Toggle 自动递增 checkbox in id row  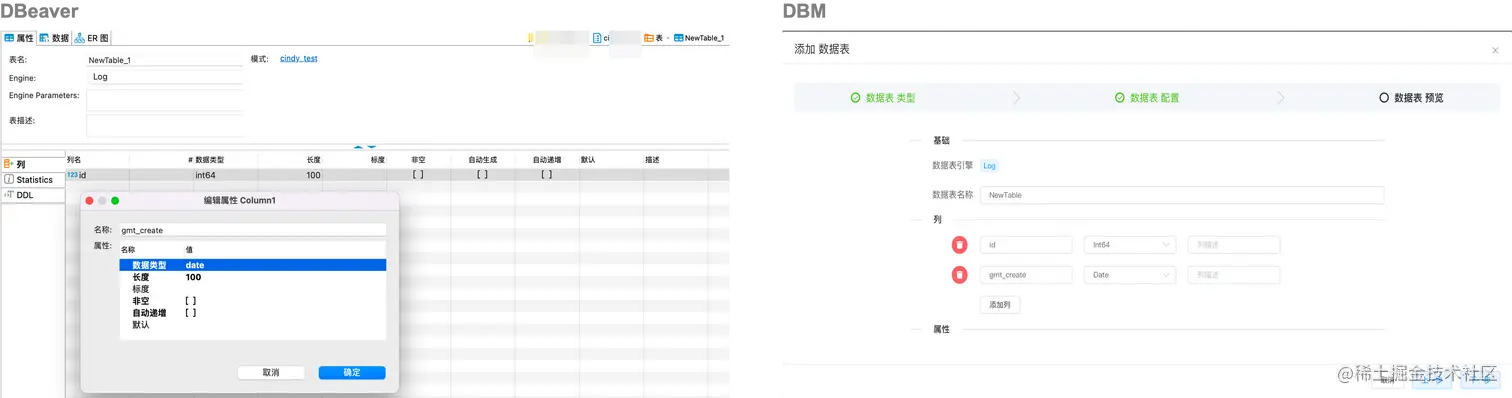(x=546, y=175)
